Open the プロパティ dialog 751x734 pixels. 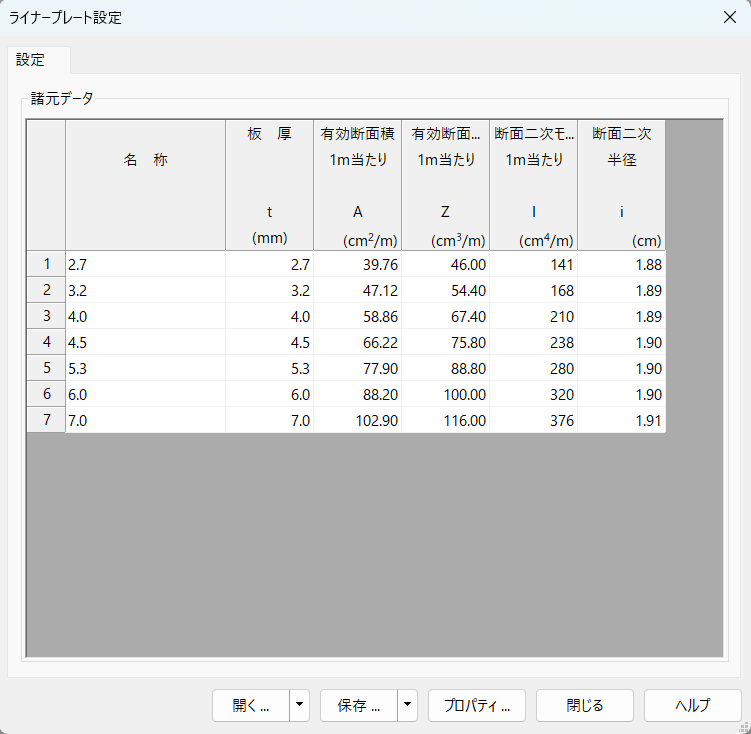coord(477,705)
